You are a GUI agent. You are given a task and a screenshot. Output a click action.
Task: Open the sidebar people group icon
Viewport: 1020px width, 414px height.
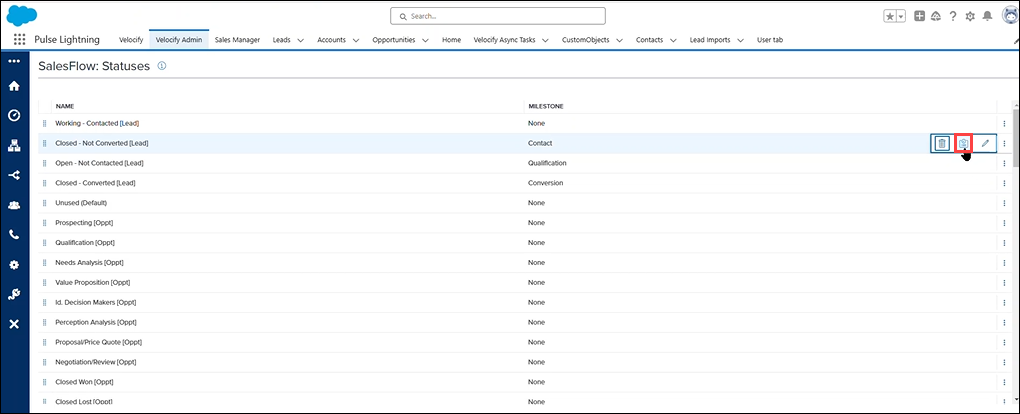click(14, 205)
